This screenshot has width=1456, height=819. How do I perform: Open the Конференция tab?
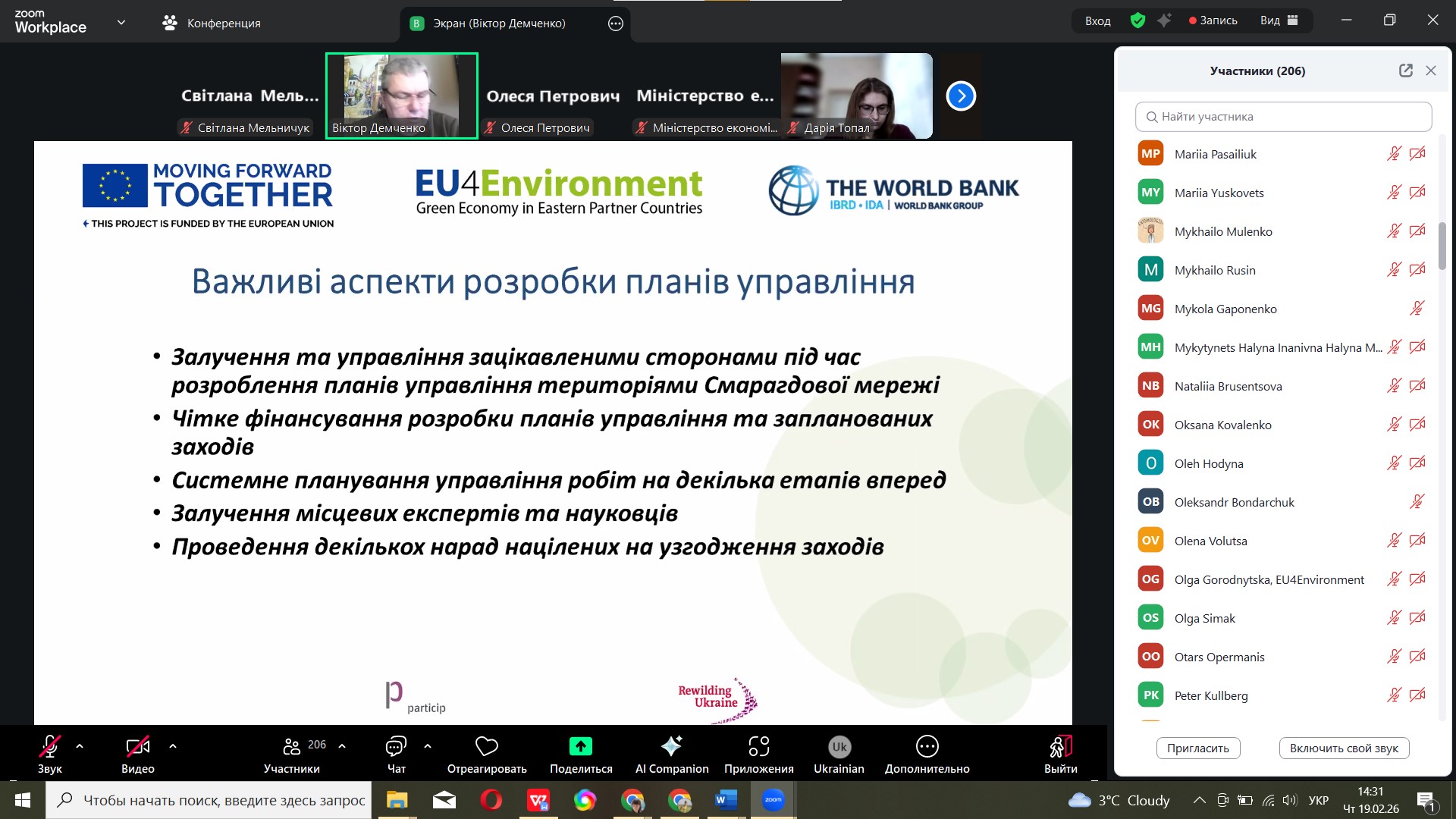(x=212, y=23)
